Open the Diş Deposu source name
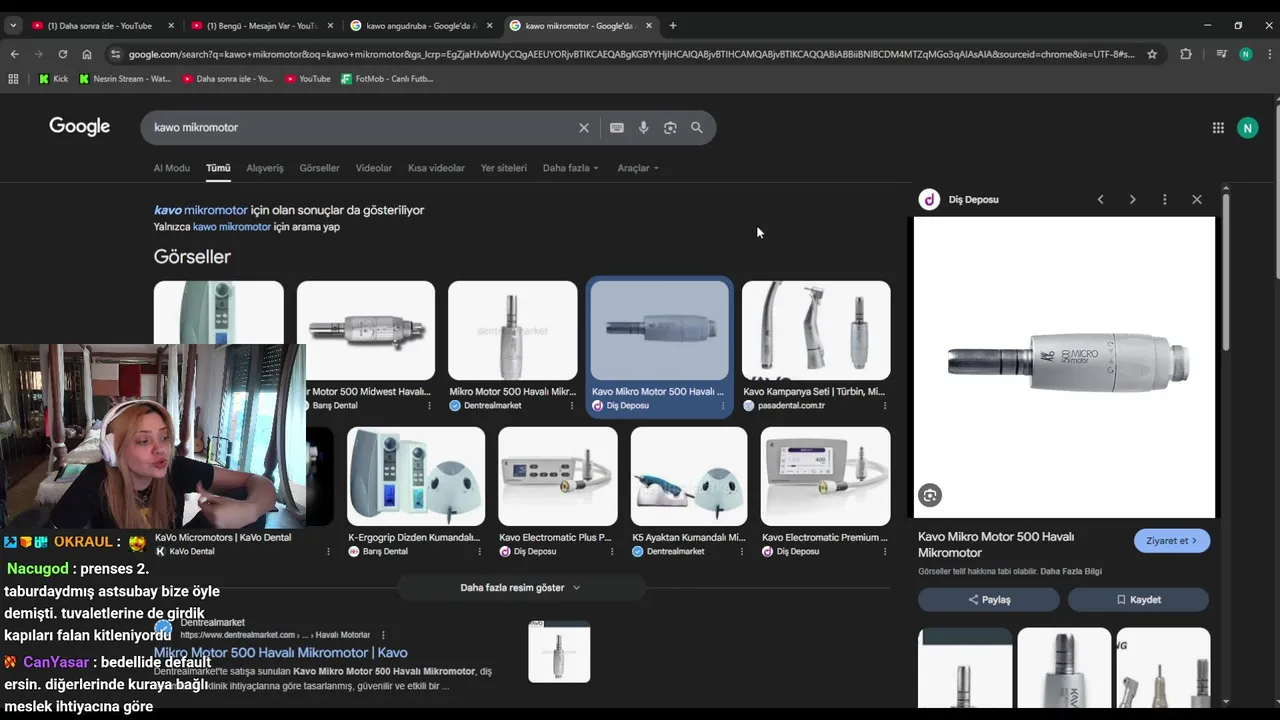This screenshot has height=720, width=1280. pos(973,199)
